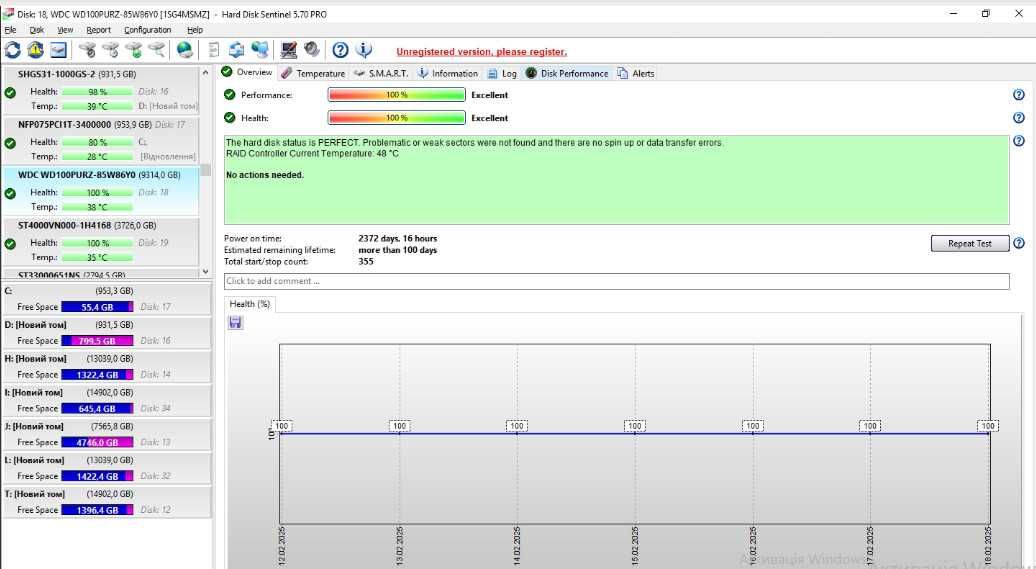Click the Refresh disk status toolbar icon
1036x569 pixels.
(13, 50)
